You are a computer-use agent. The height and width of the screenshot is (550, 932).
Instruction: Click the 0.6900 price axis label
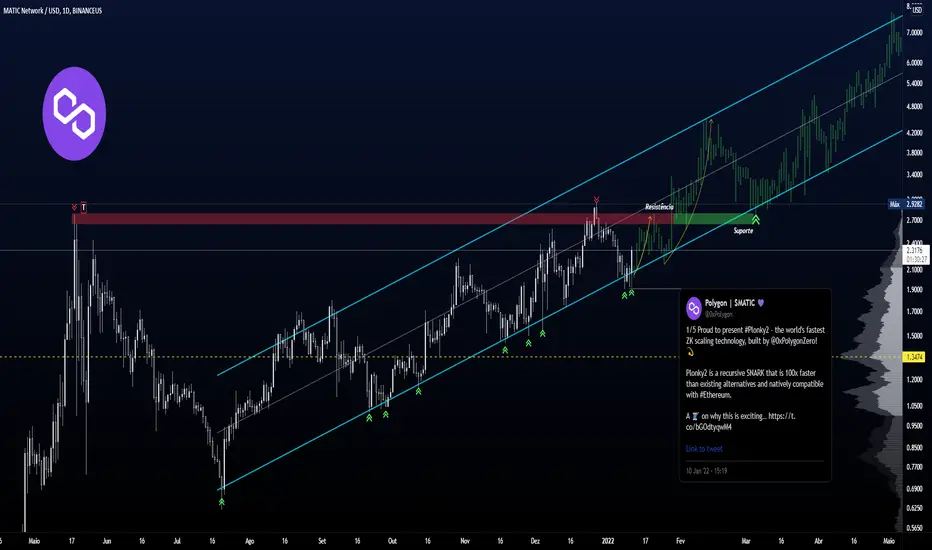coord(914,489)
